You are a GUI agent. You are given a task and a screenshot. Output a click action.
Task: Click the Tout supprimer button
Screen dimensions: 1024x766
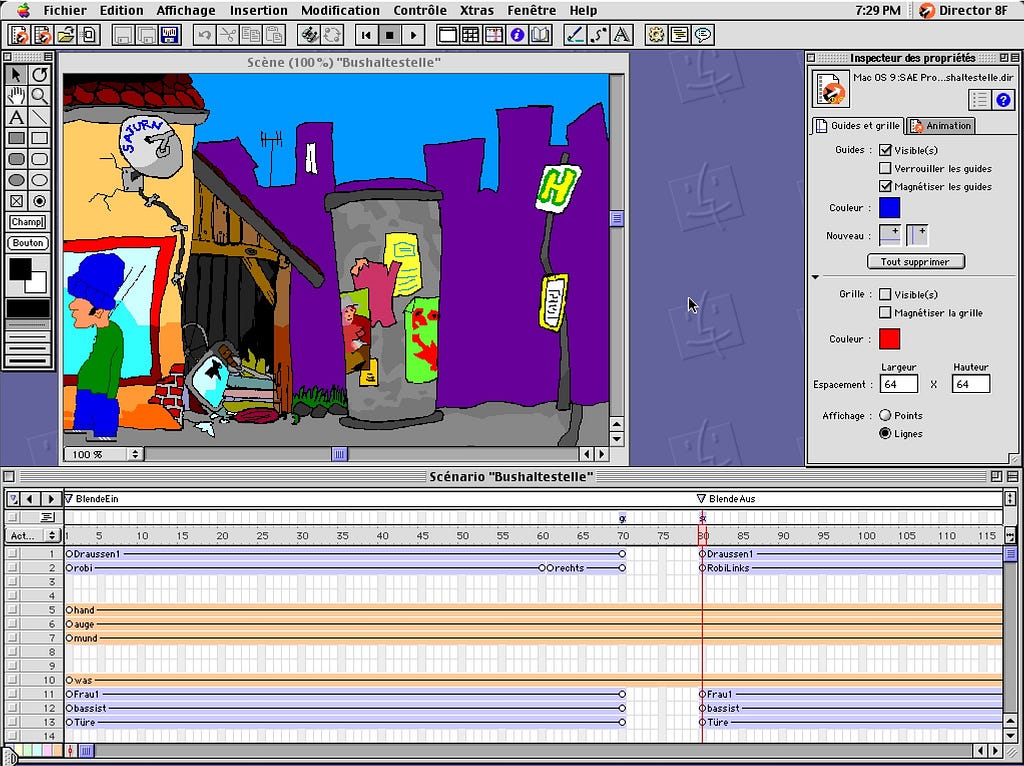(x=915, y=261)
